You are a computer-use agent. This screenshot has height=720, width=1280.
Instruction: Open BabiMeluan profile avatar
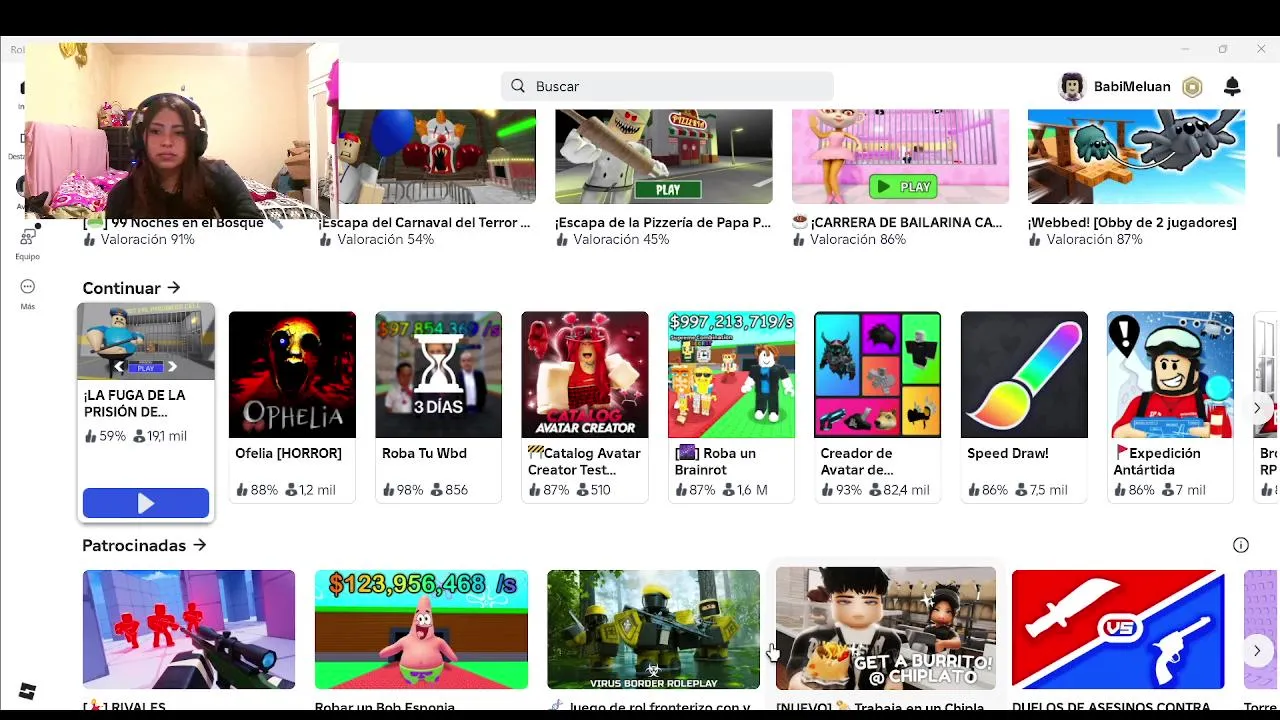point(1072,87)
